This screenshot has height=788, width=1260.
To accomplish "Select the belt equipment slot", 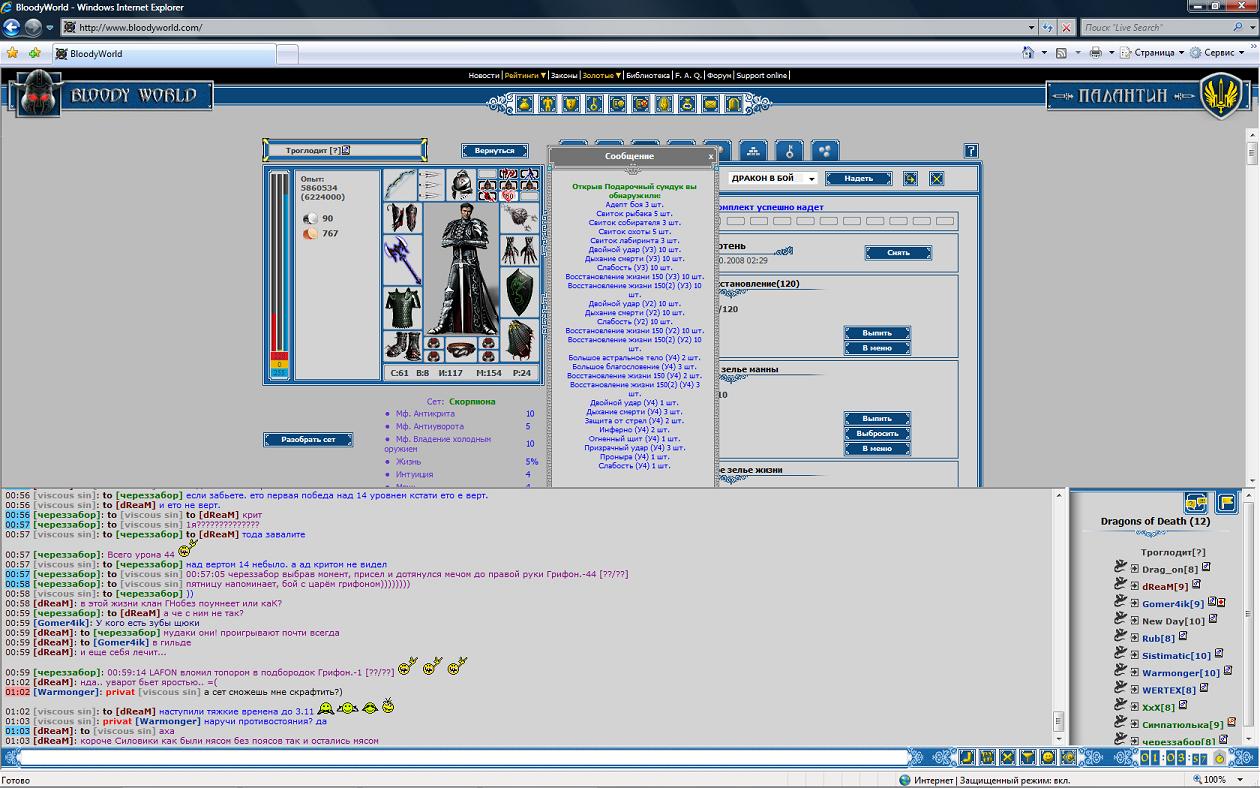I will point(460,348).
